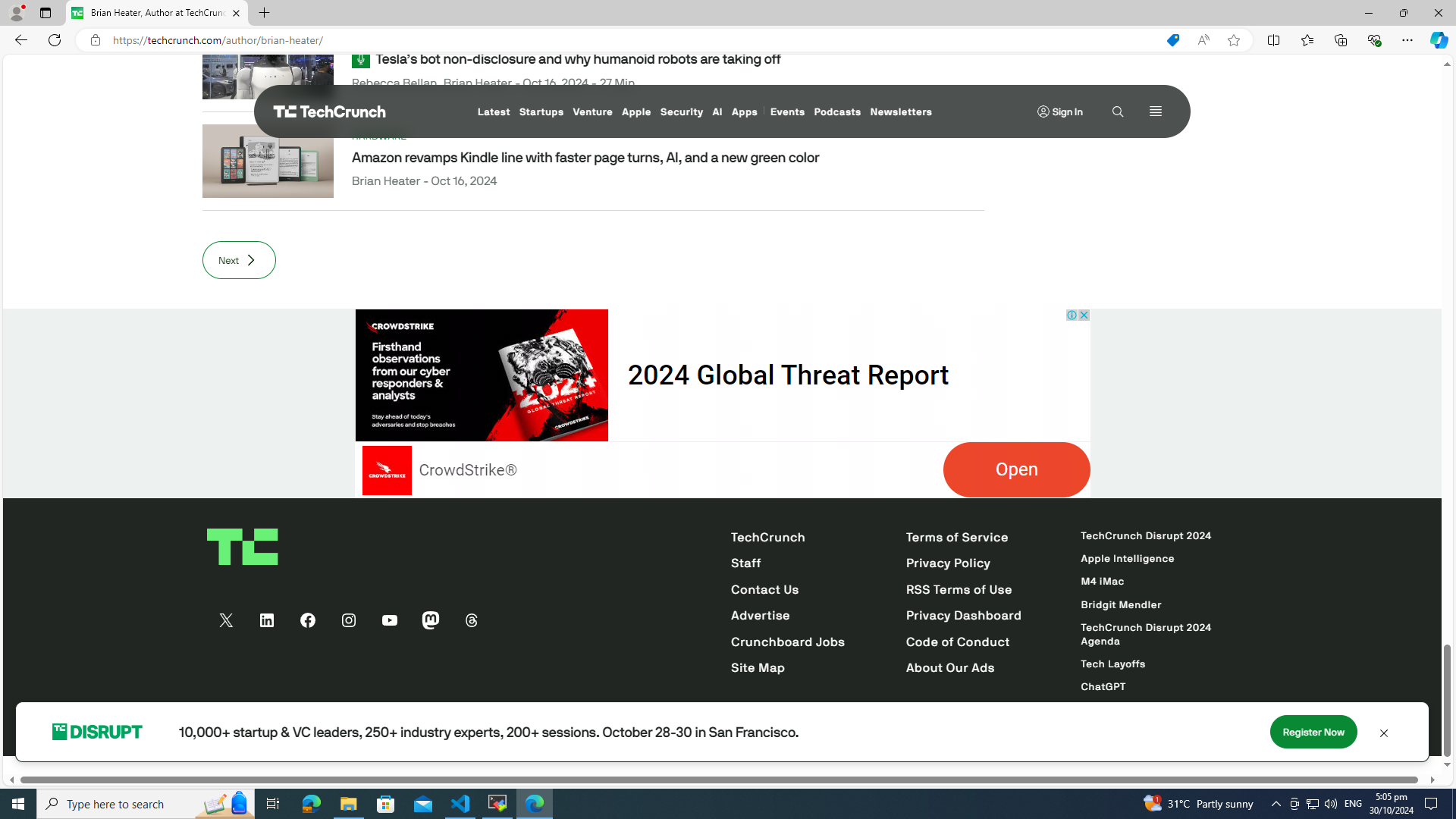1456x819 pixels.
Task: Open TechCrunch X (Twitter) profile icon
Action: point(226,620)
